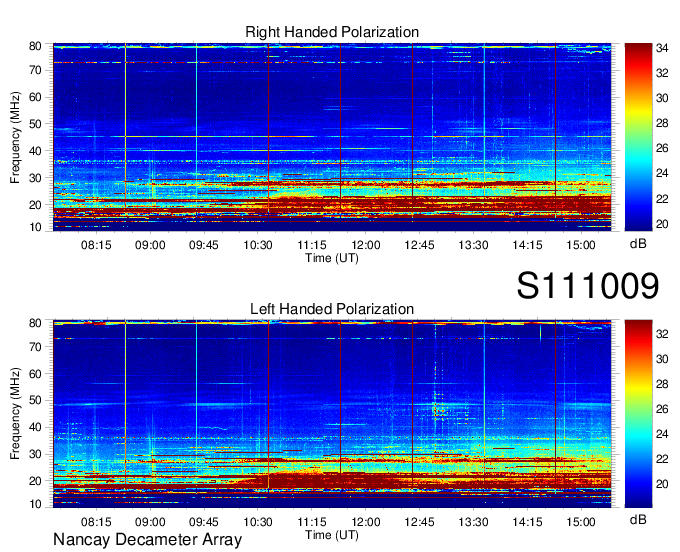Click 'Time (UT)' label under Left Handed plot
The width and height of the screenshot is (680, 552).
(x=332, y=535)
